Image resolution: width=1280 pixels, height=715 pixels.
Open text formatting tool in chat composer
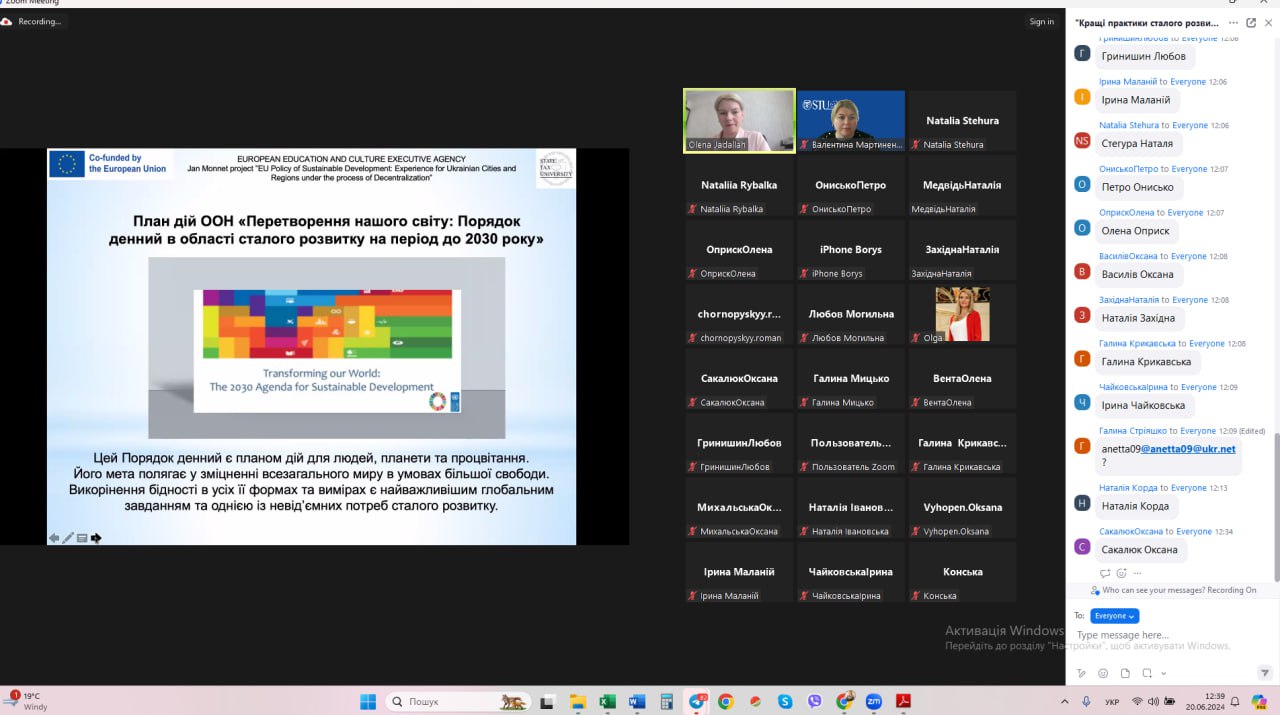(1081, 673)
